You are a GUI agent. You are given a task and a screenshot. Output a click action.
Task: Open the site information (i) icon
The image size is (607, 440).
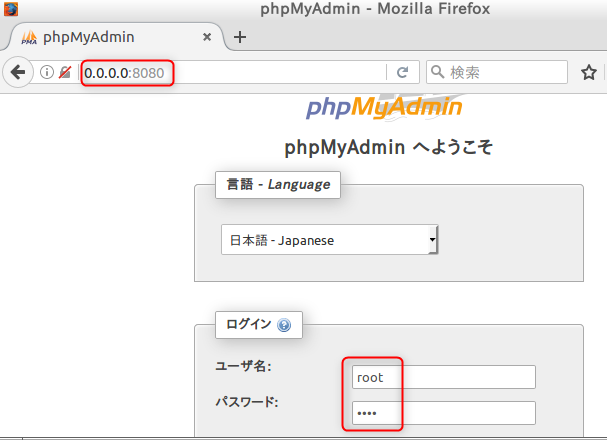coord(47,72)
